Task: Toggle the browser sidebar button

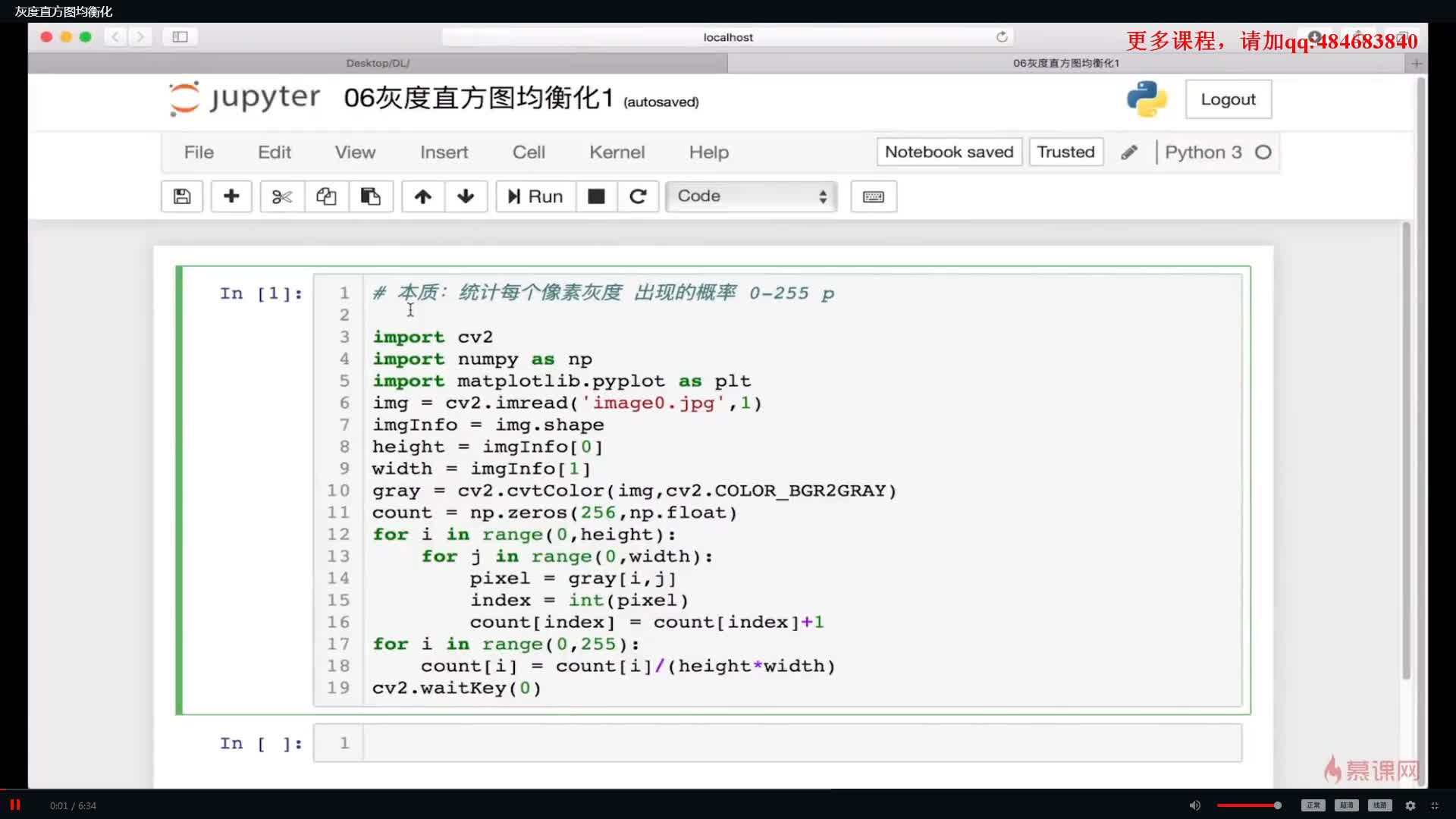Action: (x=180, y=36)
